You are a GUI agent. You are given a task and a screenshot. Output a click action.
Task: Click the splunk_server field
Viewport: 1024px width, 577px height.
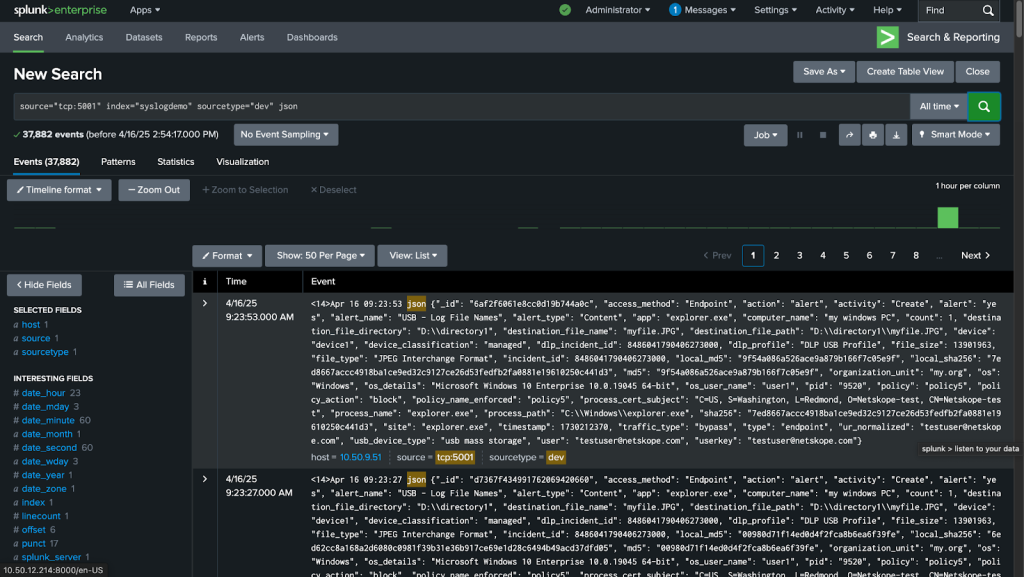pos(51,557)
